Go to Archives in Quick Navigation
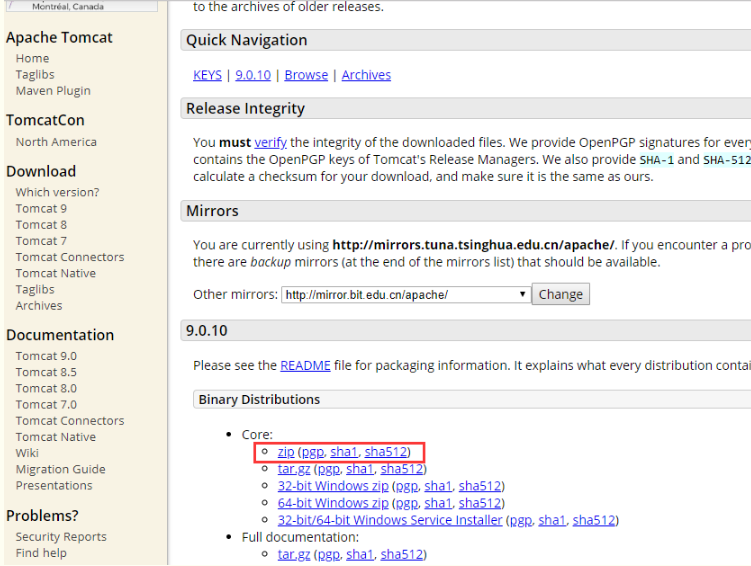 pyautogui.click(x=366, y=75)
